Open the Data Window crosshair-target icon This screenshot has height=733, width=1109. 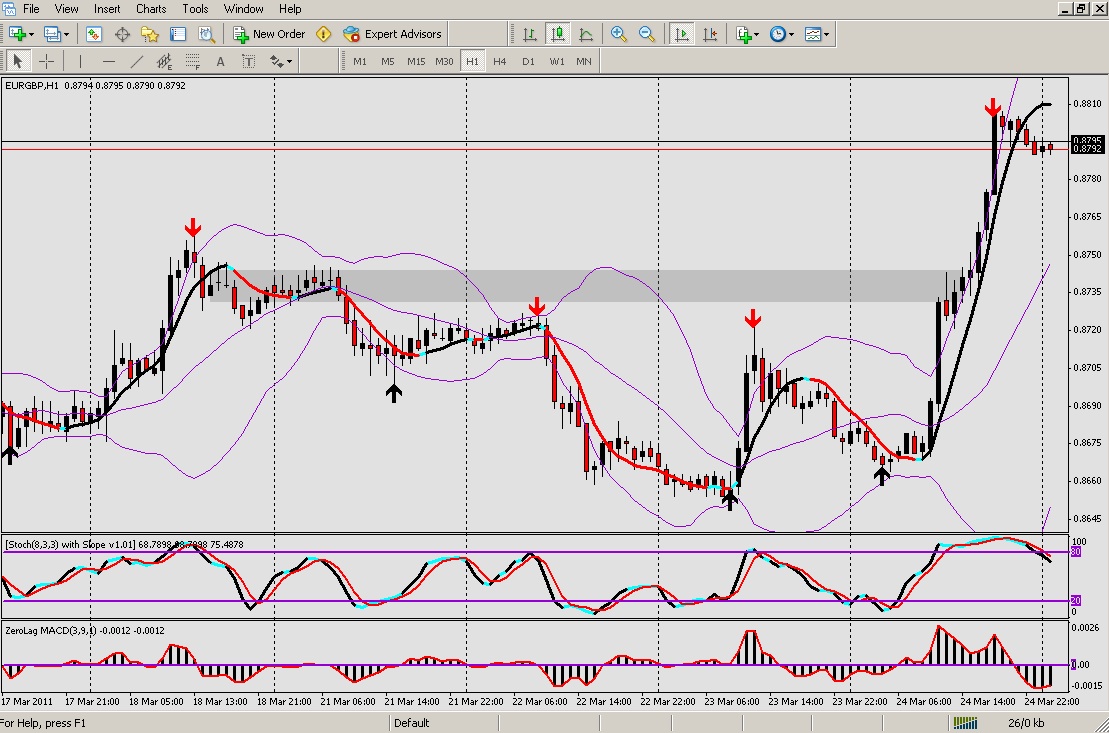click(122, 34)
